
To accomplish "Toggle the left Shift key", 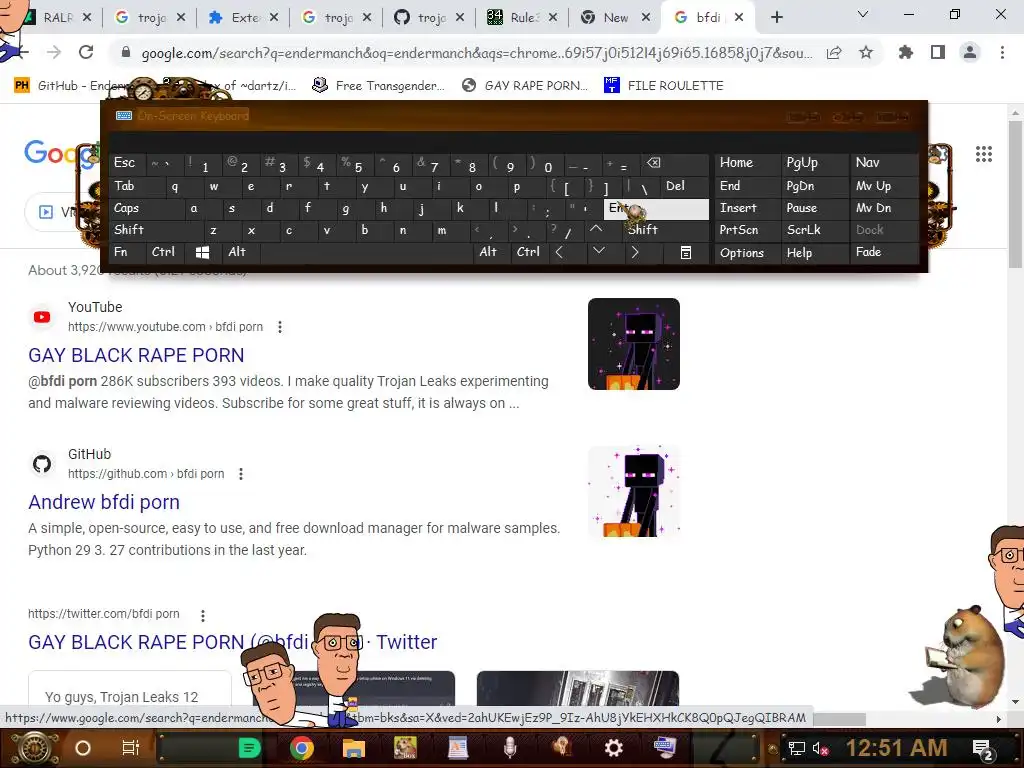I will pos(155,230).
